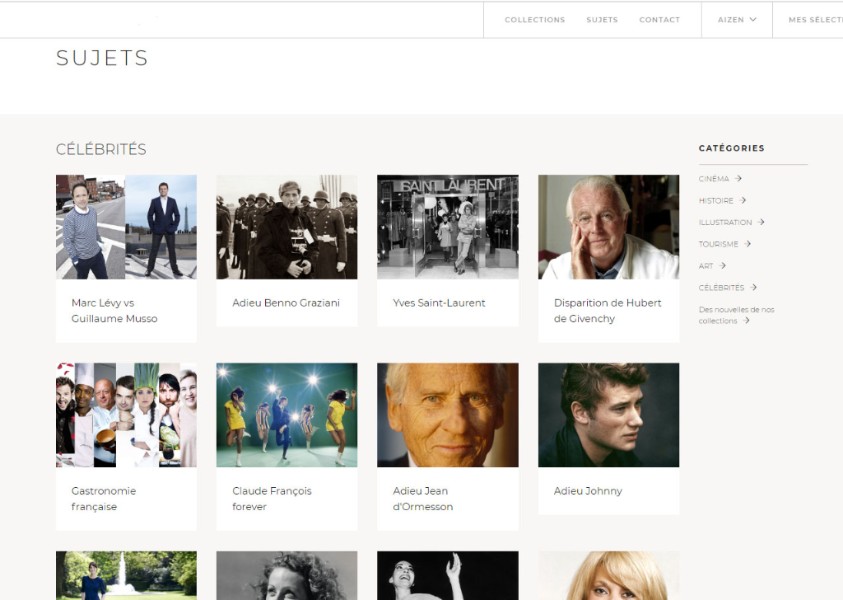Image resolution: width=843 pixels, height=600 pixels.
Task: Click 'Disparition de Hubert de Givenchy' title
Action: click(608, 311)
